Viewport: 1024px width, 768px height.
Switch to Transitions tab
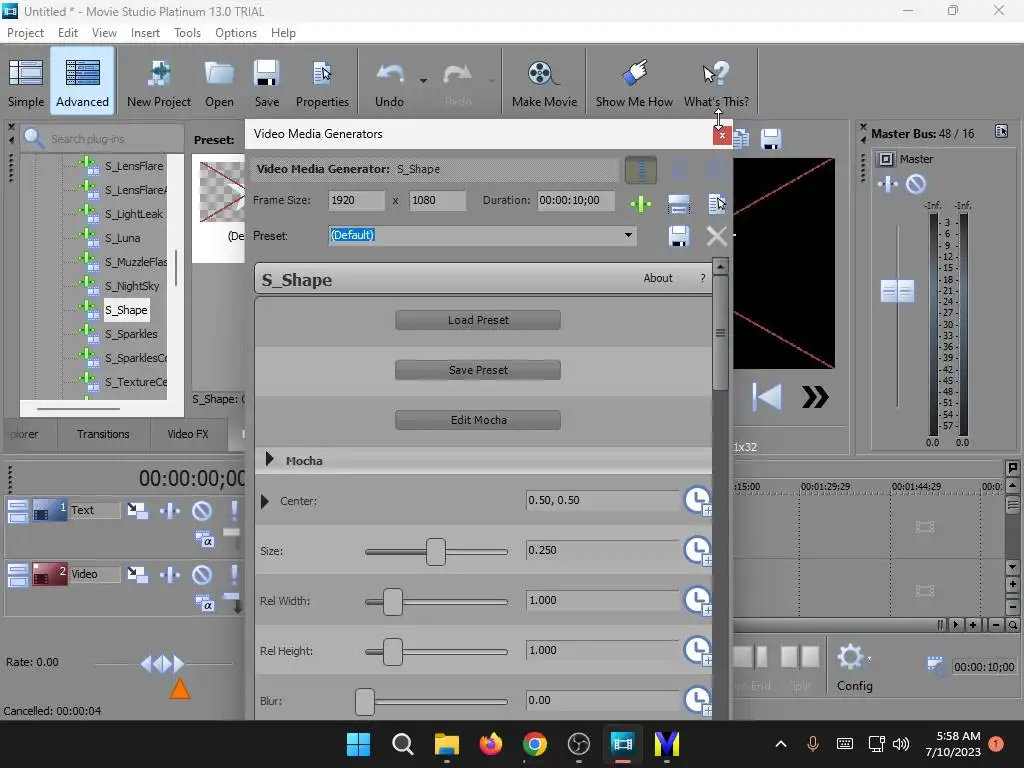[x=103, y=434]
